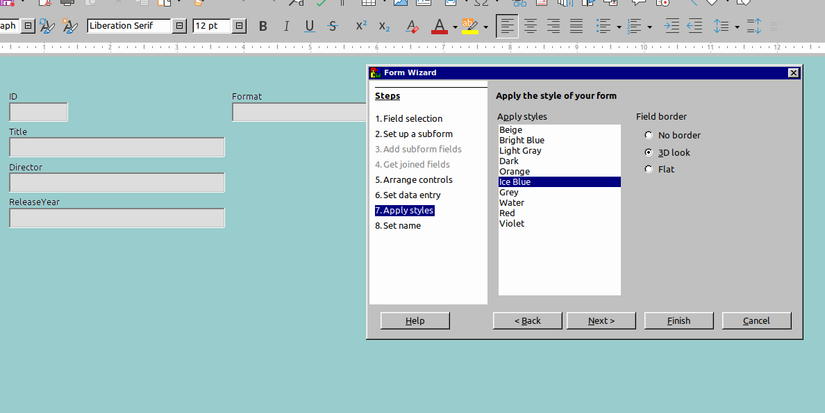The height and width of the screenshot is (413, 825).
Task: Toggle bold formatting
Action: pyautogui.click(x=263, y=26)
